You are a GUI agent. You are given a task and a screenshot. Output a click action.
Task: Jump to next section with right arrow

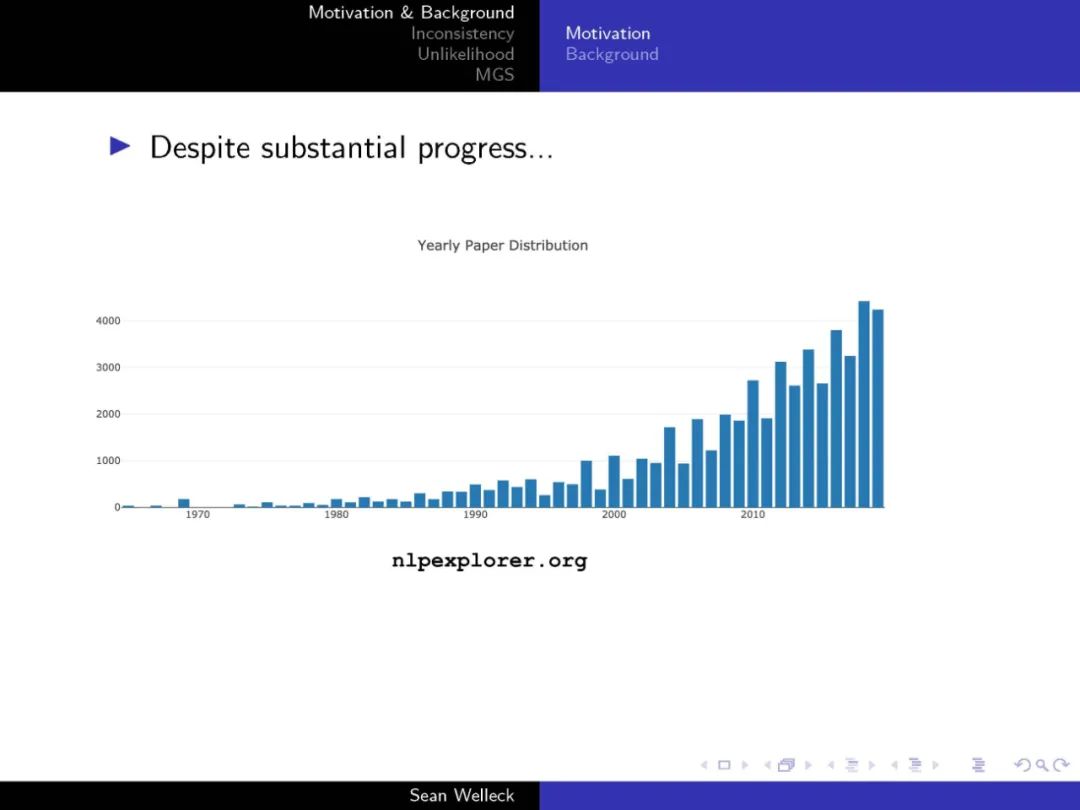pyautogui.click(x=936, y=766)
